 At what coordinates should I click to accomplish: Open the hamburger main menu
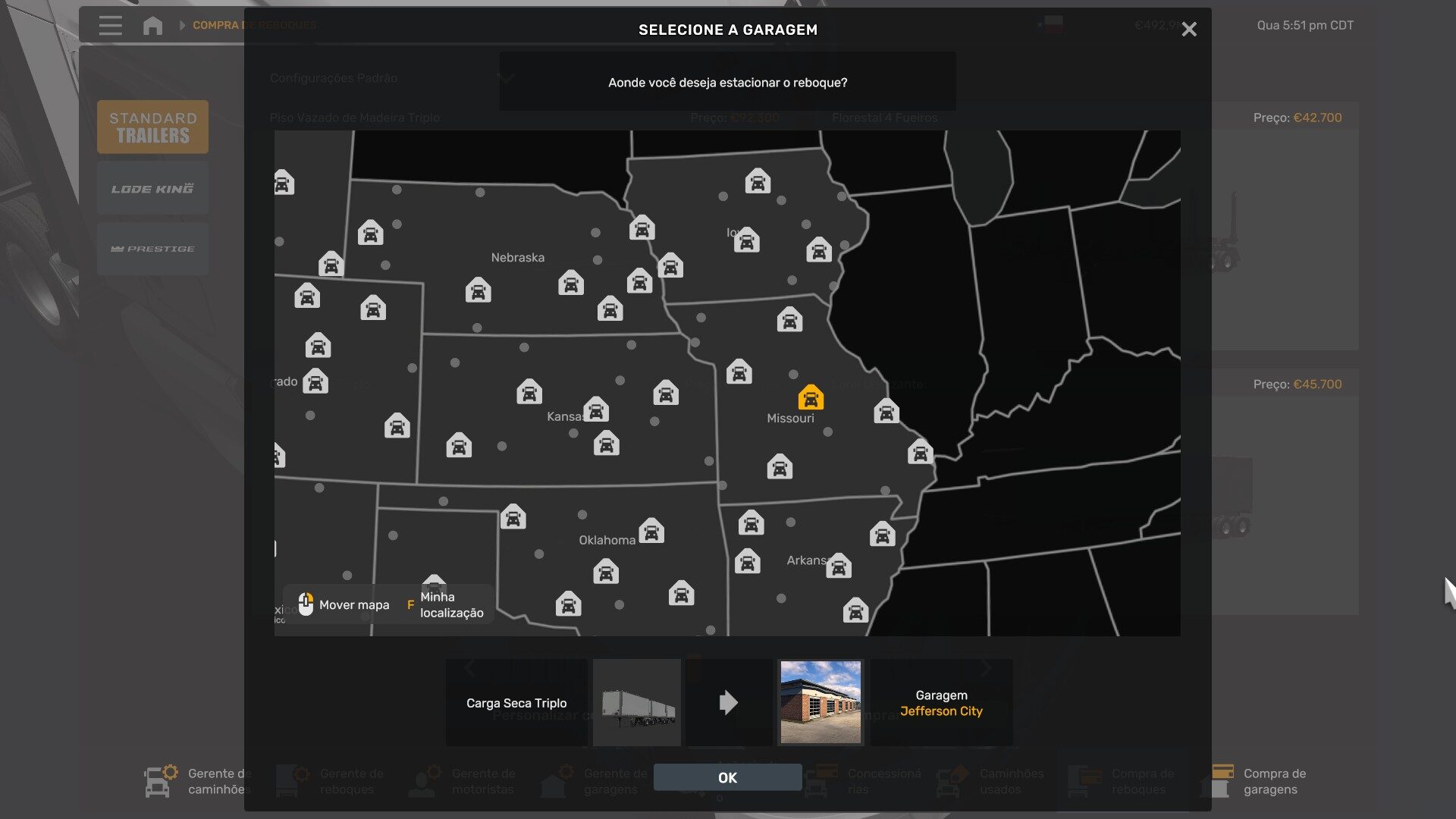110,26
